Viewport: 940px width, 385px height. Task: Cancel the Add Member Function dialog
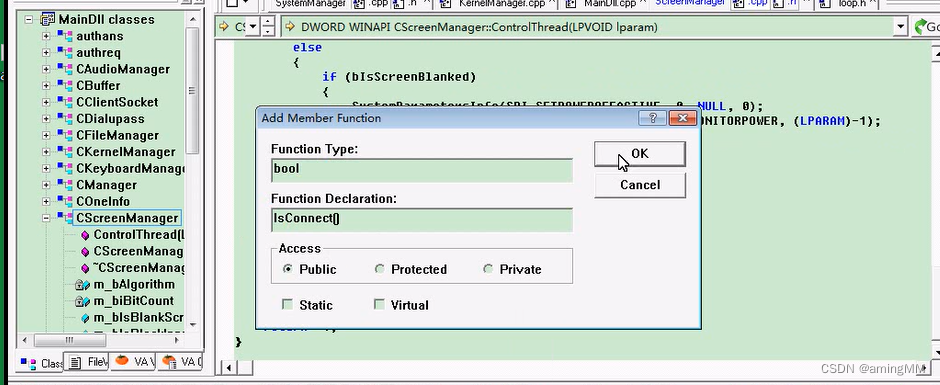pyautogui.click(x=640, y=185)
